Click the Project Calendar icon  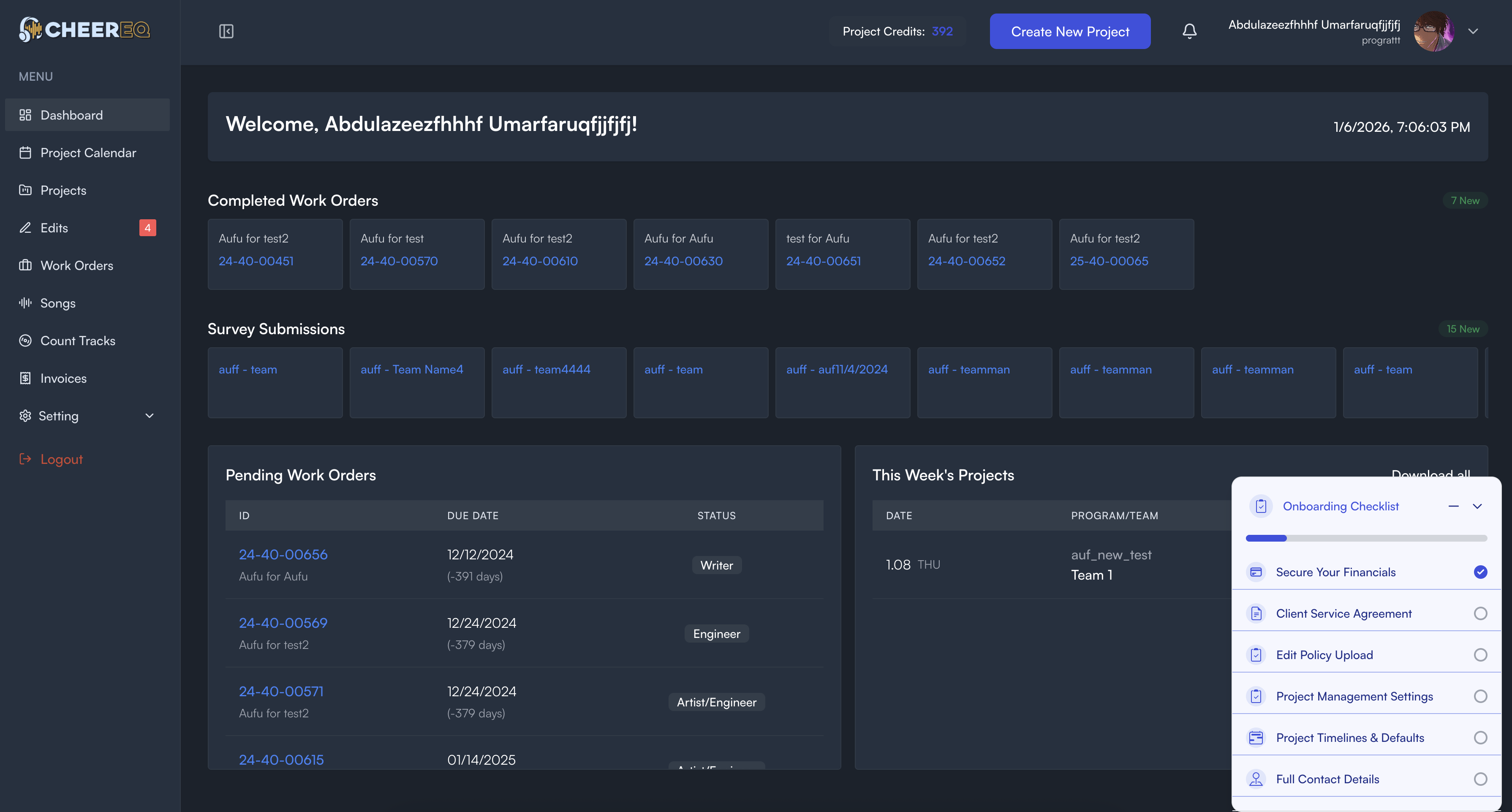pos(25,153)
